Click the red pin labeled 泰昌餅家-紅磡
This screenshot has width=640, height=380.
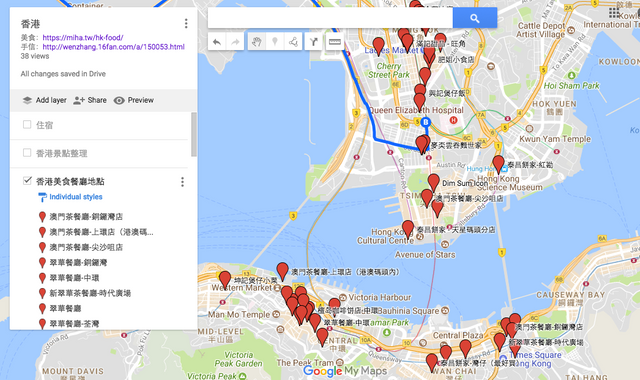point(498,164)
